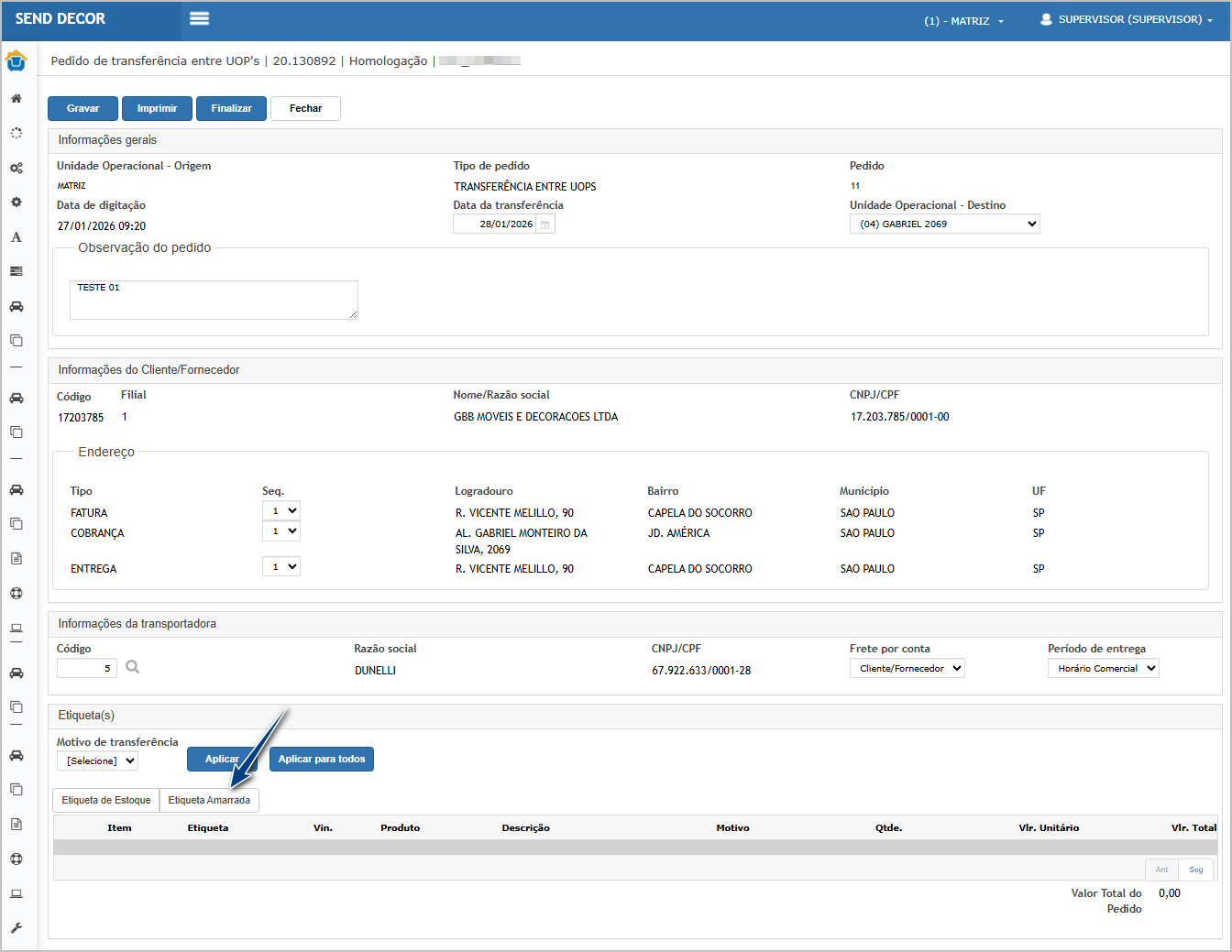
Task: Open the Frete por conta dropdown
Action: [x=907, y=669]
